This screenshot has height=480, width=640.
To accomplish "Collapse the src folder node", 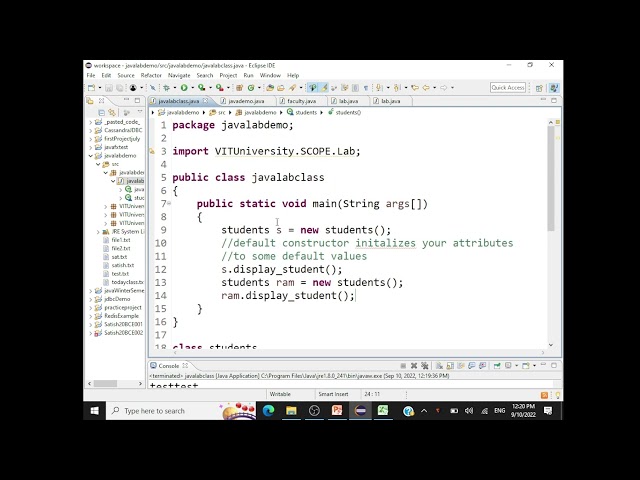I will pos(98,164).
